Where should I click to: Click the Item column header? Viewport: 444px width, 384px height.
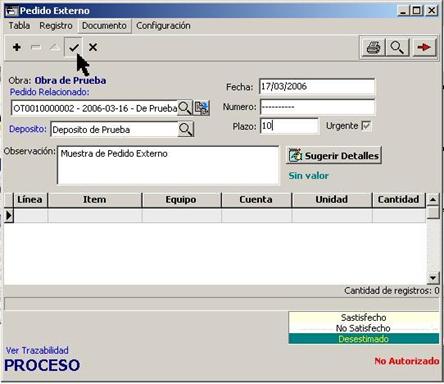pos(95,200)
